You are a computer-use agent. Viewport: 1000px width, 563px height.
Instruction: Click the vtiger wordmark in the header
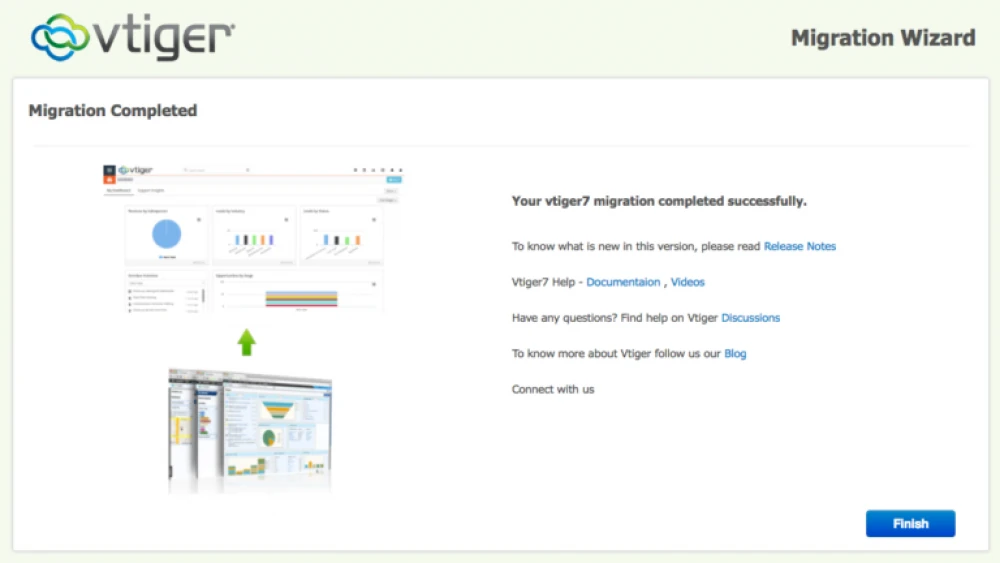(x=165, y=36)
